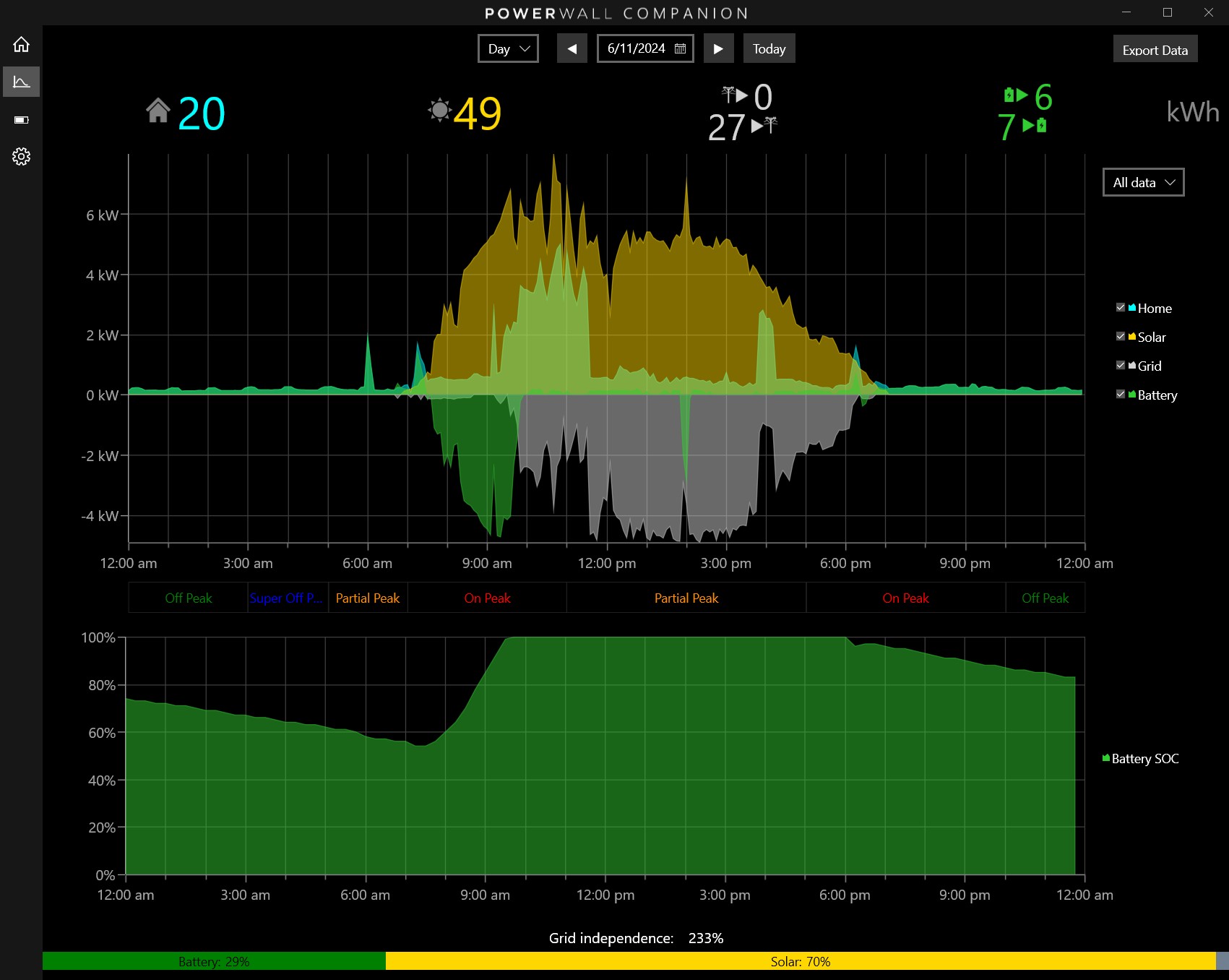Viewport: 1229px width, 980px height.
Task: Click the battery discharge icon beside 6
Action: click(1009, 95)
